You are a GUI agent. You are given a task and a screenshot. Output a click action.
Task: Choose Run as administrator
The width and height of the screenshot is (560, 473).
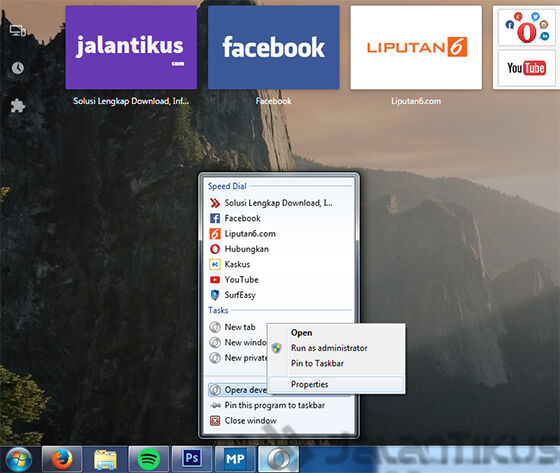336,348
